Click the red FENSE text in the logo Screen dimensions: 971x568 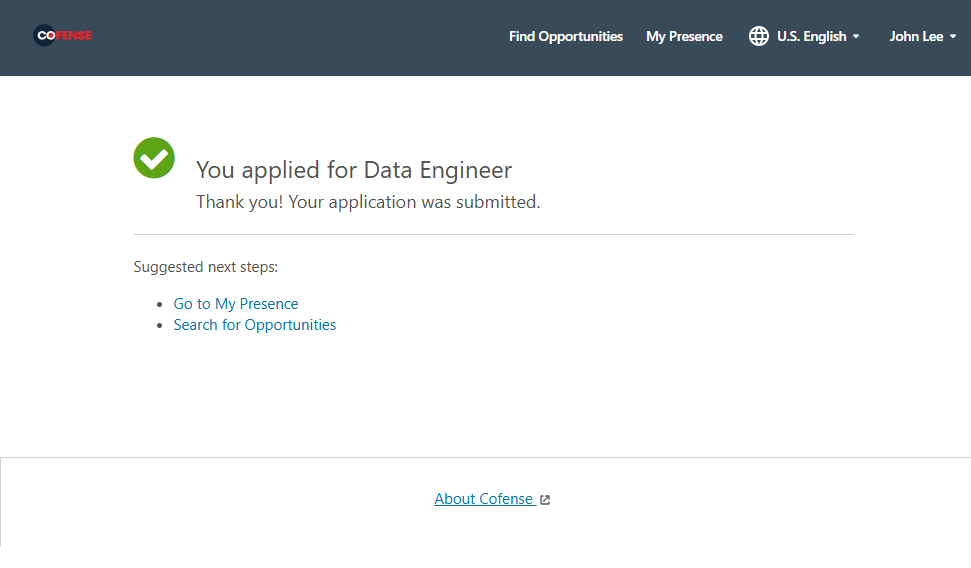[x=74, y=36]
